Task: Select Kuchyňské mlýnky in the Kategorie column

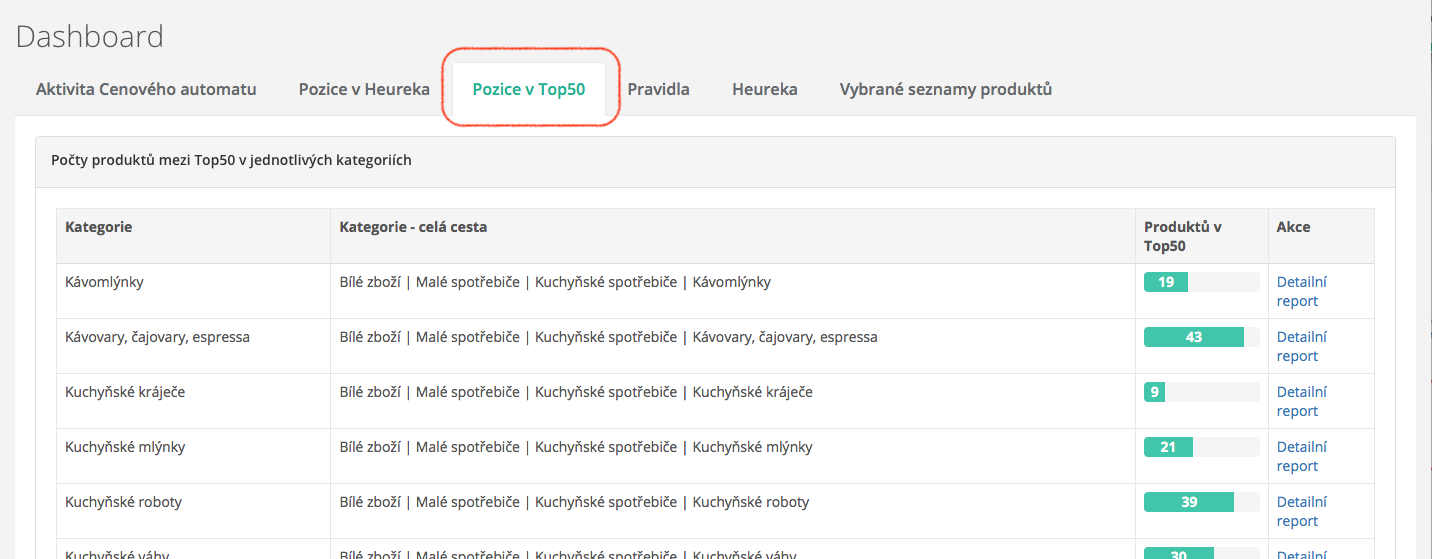Action: (125, 447)
